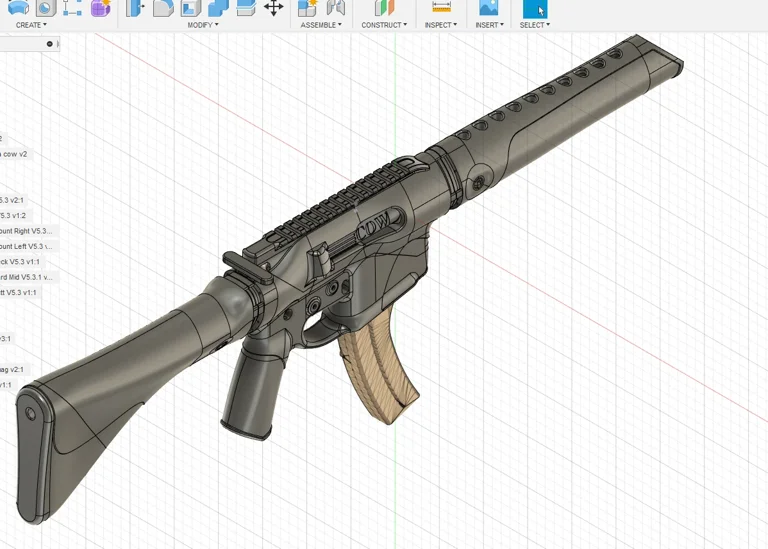Select the Joint tool icon

(336, 7)
